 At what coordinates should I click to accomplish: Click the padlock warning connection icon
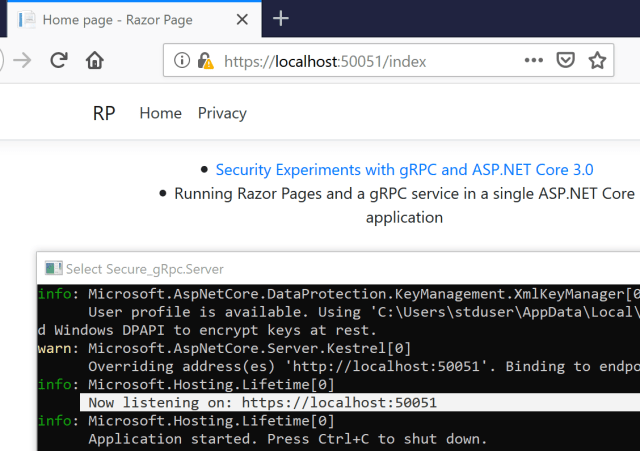206,61
